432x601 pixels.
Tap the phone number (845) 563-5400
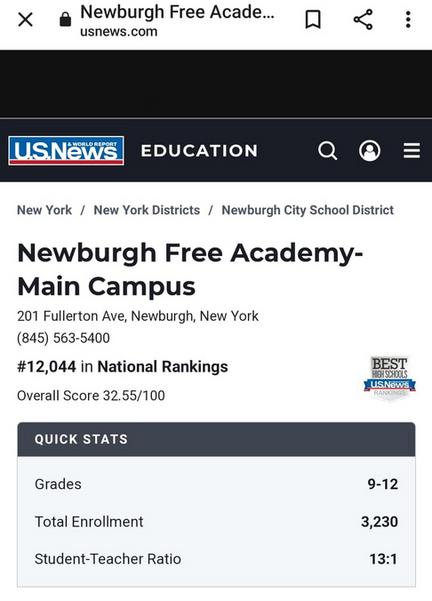click(64, 338)
